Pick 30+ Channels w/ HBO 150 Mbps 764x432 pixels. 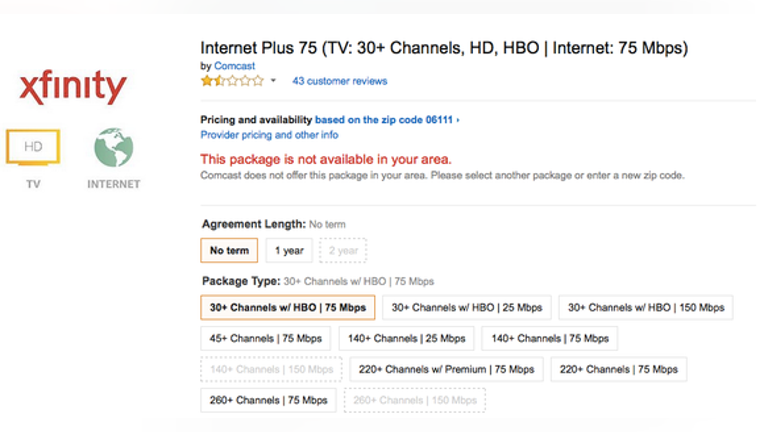(646, 307)
